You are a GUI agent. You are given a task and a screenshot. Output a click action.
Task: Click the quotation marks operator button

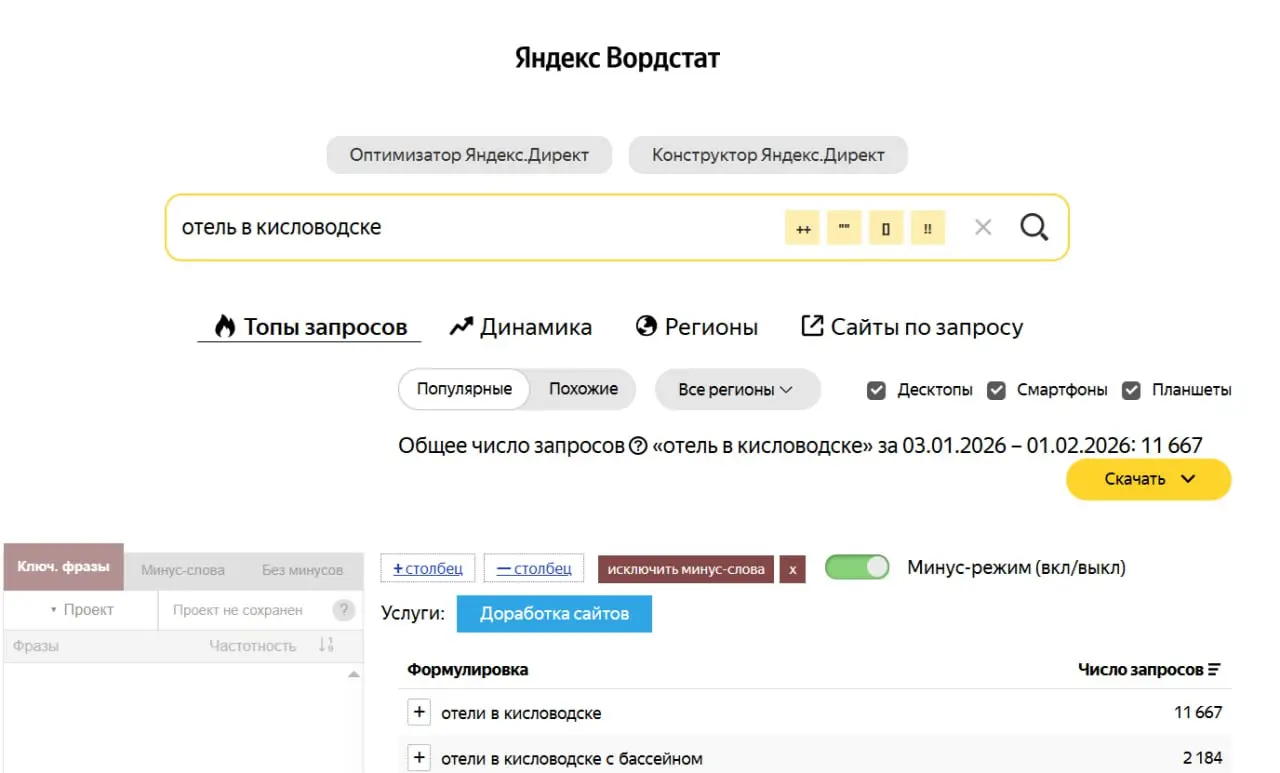tap(844, 228)
